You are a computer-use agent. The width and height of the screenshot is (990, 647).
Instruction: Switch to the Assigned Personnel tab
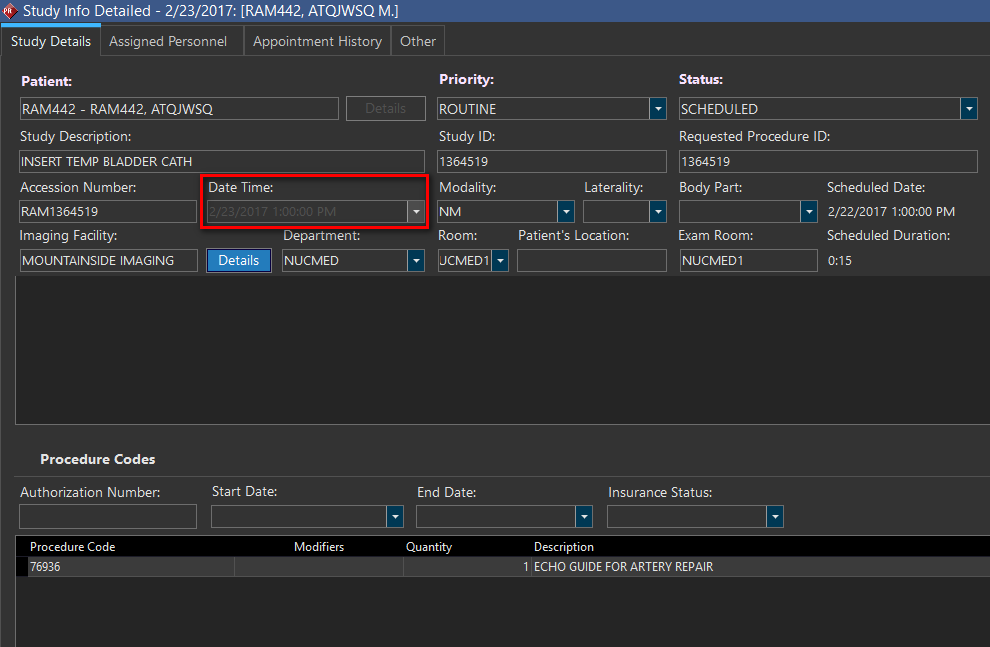tap(168, 41)
